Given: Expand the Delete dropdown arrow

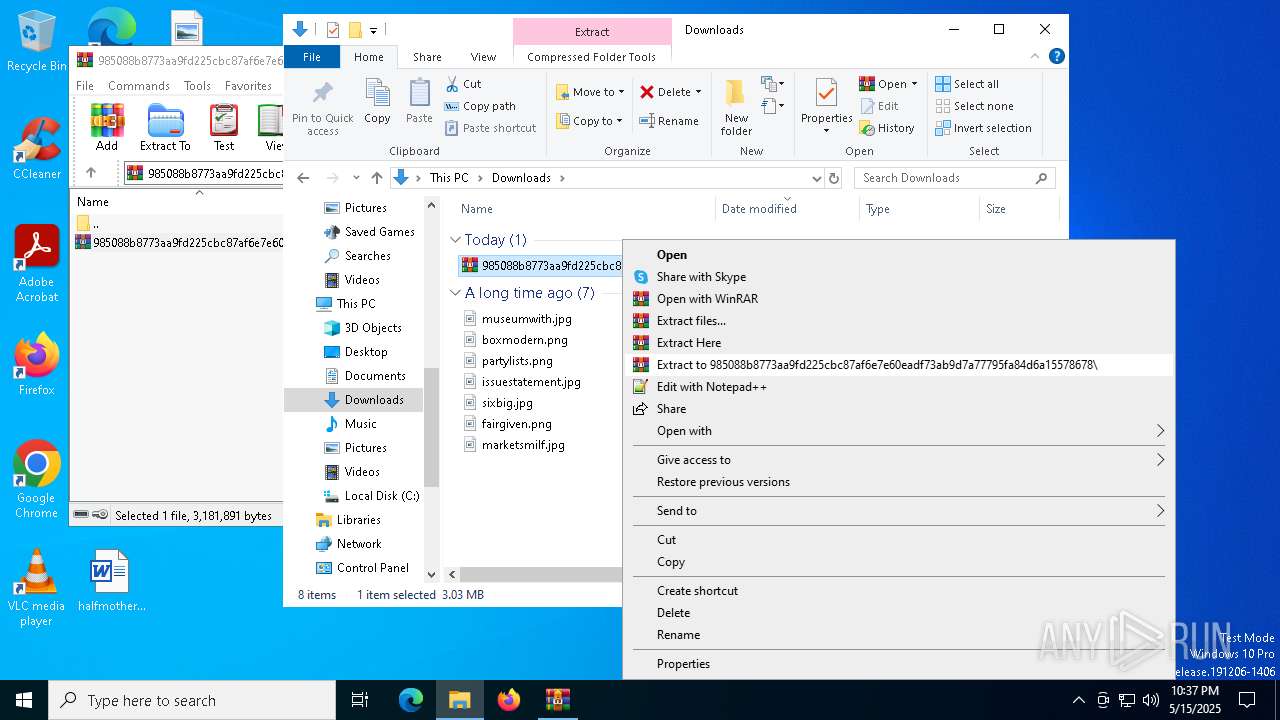Looking at the screenshot, I should pyautogui.click(x=698, y=92).
